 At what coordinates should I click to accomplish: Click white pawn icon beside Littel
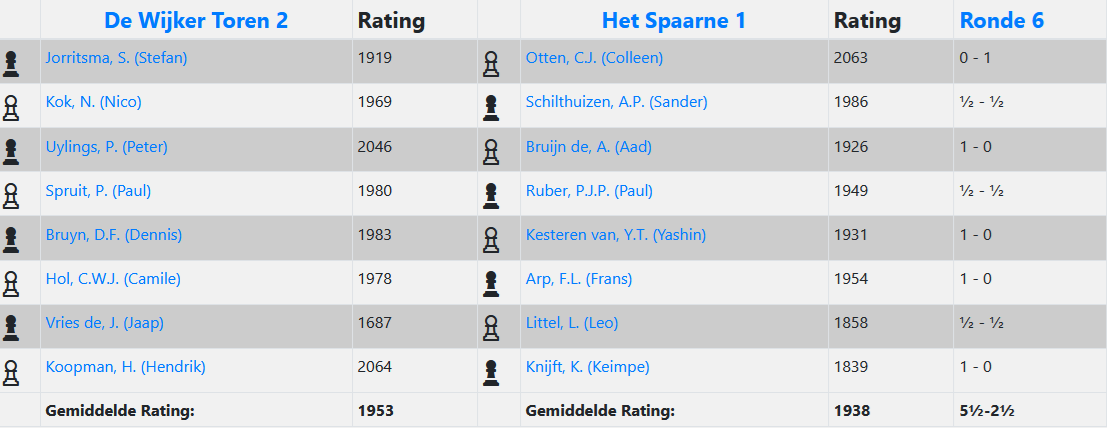point(491,328)
